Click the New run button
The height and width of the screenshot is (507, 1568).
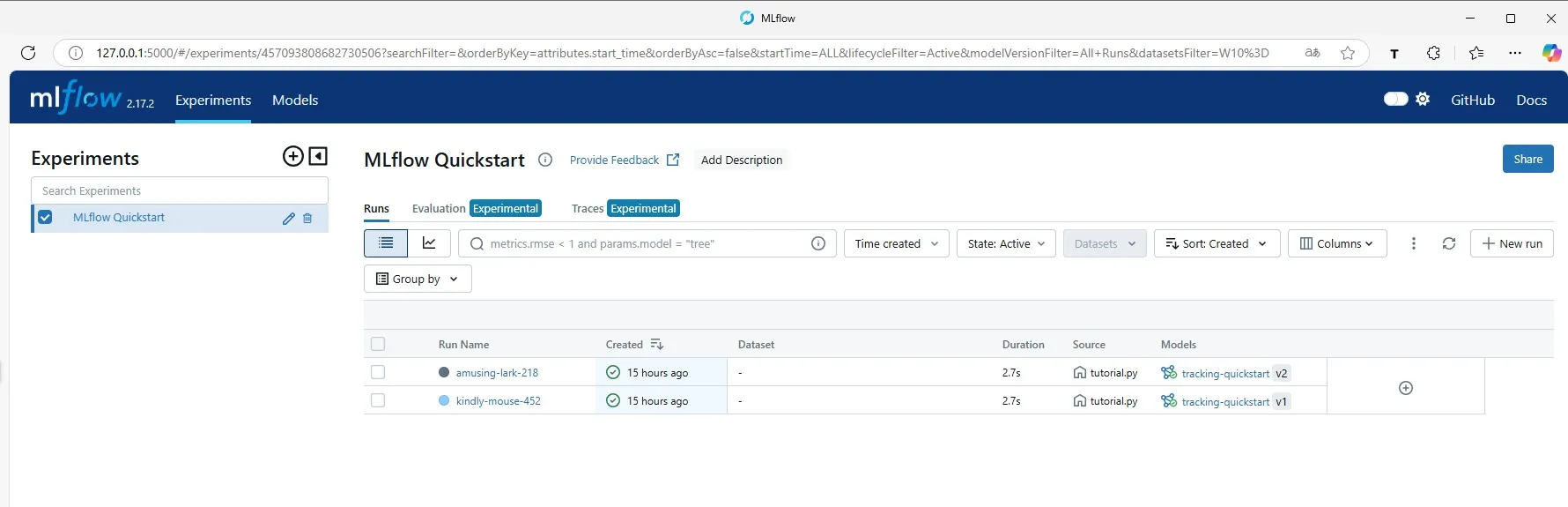[x=1512, y=243]
